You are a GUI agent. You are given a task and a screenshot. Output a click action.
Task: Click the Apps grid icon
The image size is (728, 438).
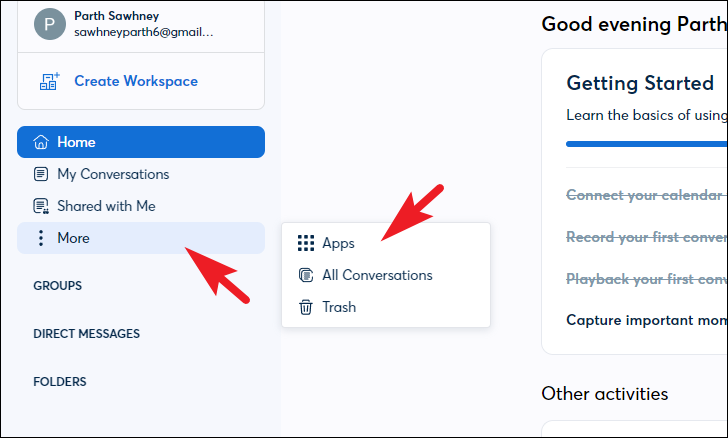pos(306,243)
